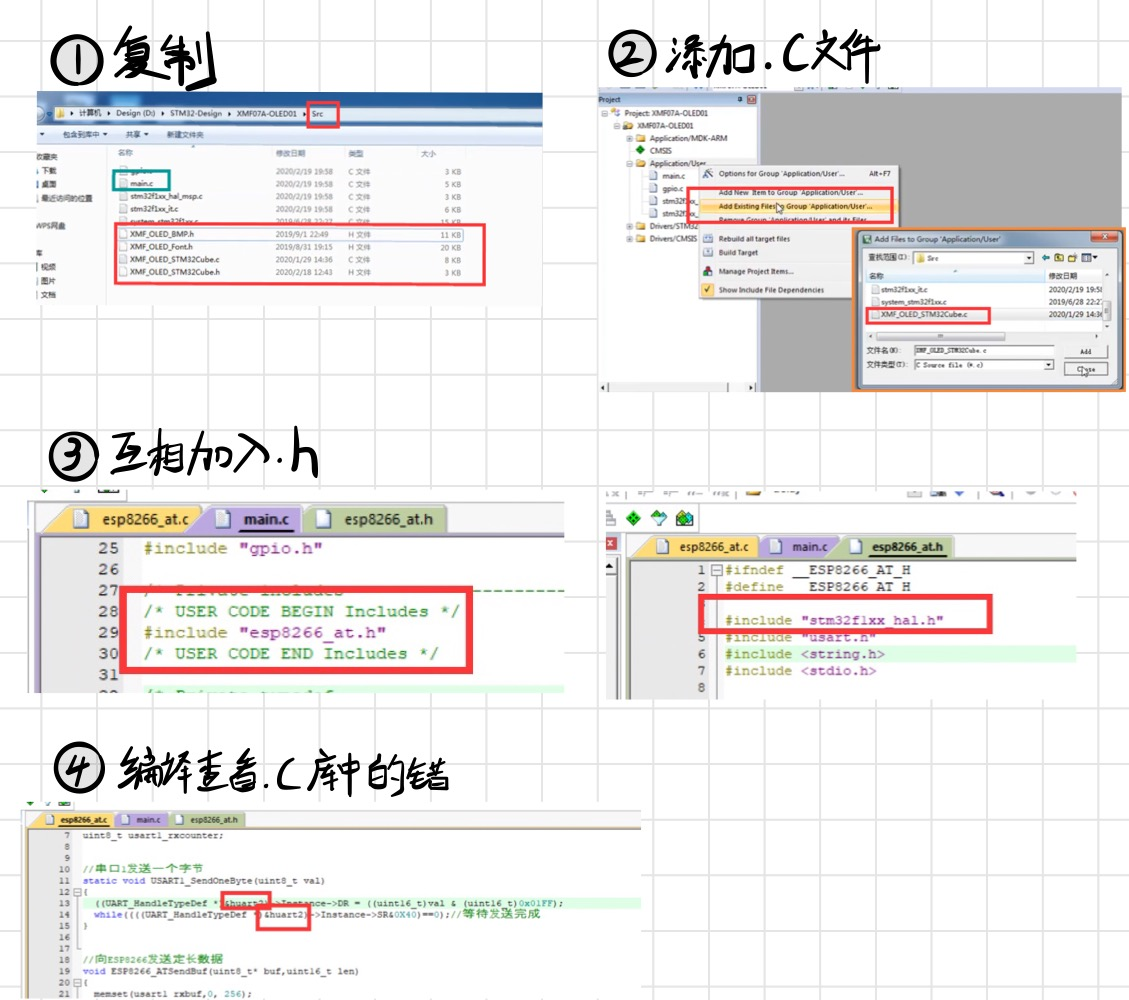Click the View Menu icon in Add Files dialog

pyautogui.click(x=1087, y=258)
